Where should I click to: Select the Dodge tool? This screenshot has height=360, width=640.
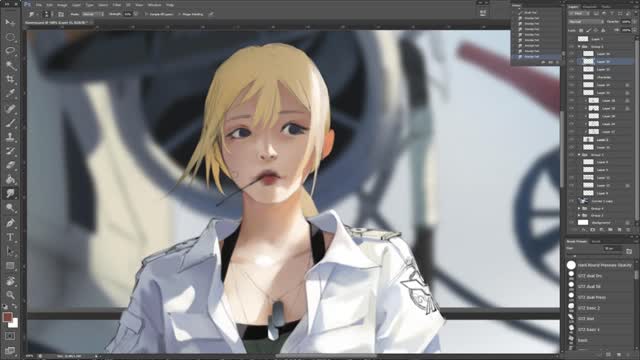click(10, 208)
